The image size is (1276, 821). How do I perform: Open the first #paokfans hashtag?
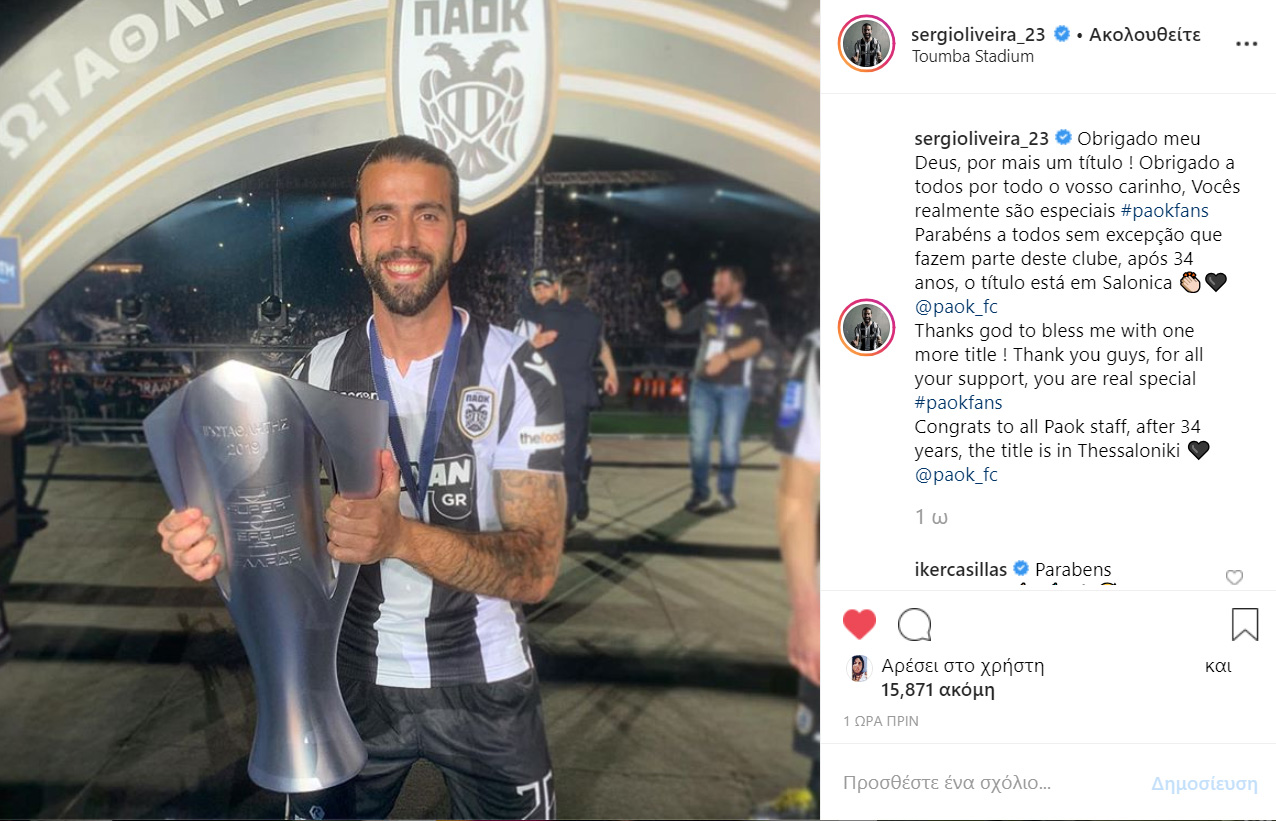pos(1163,211)
